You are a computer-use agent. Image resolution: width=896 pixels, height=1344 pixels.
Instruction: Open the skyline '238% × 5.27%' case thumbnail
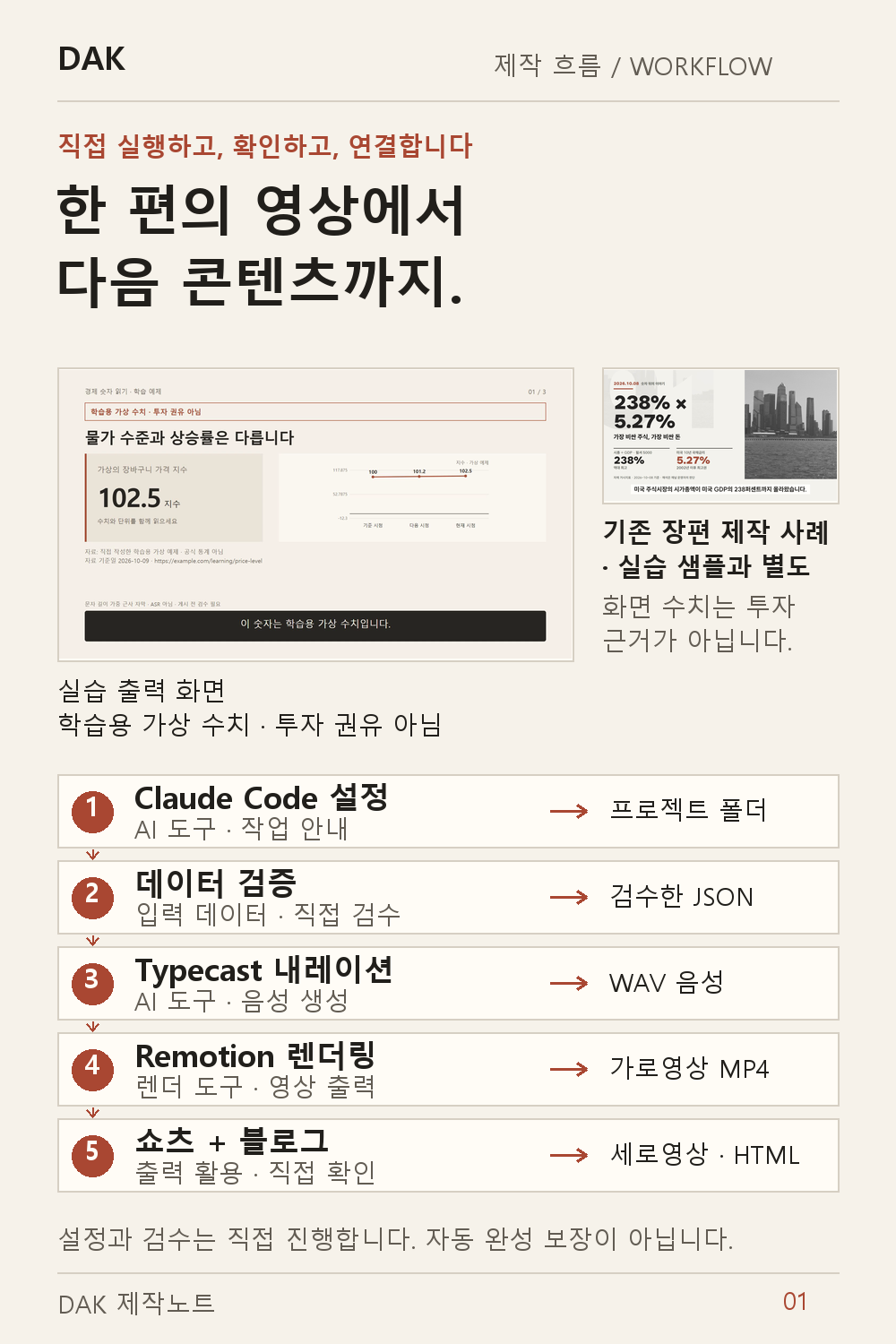(x=720, y=435)
